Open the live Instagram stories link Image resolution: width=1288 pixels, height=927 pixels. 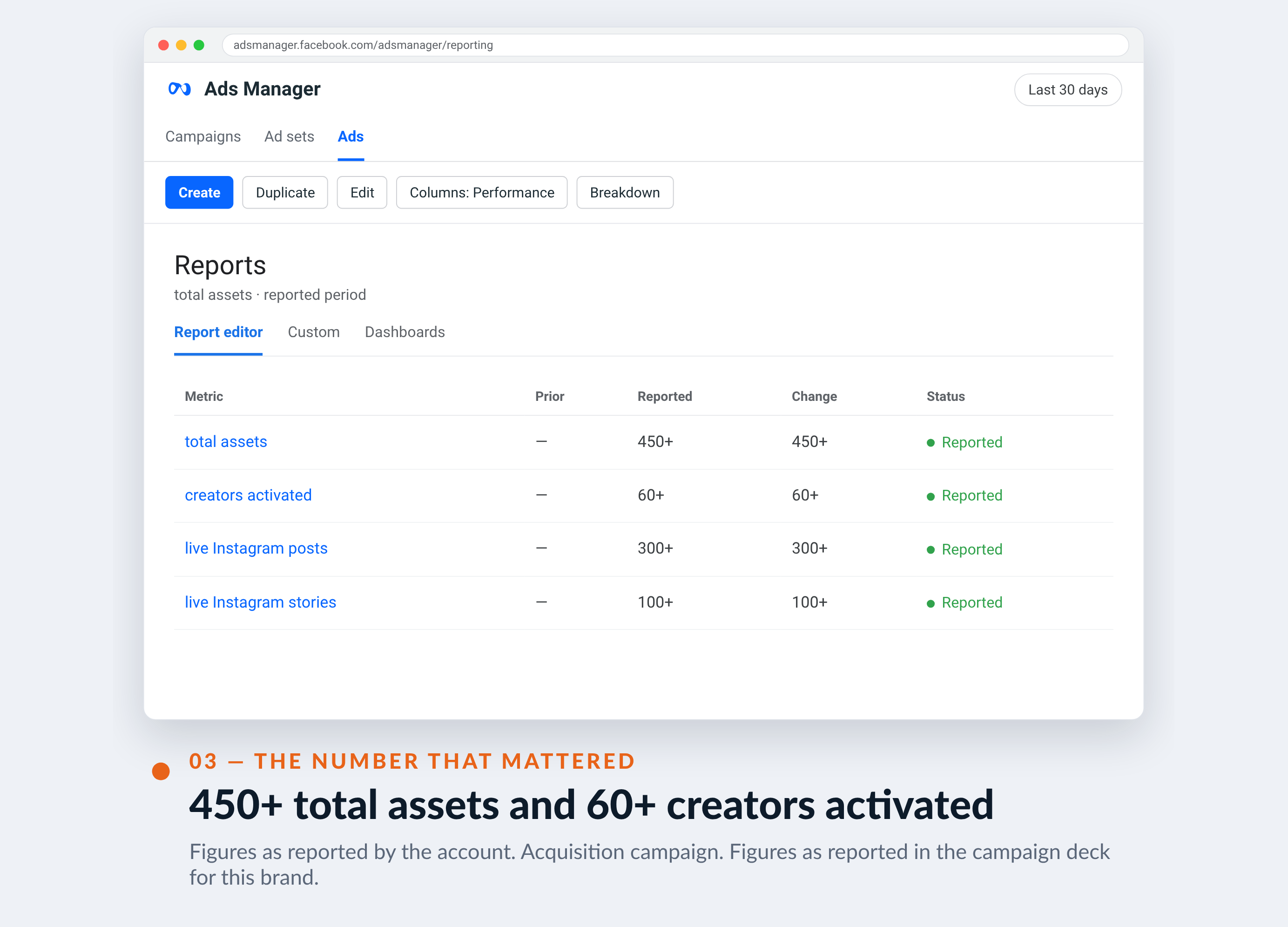(260, 602)
